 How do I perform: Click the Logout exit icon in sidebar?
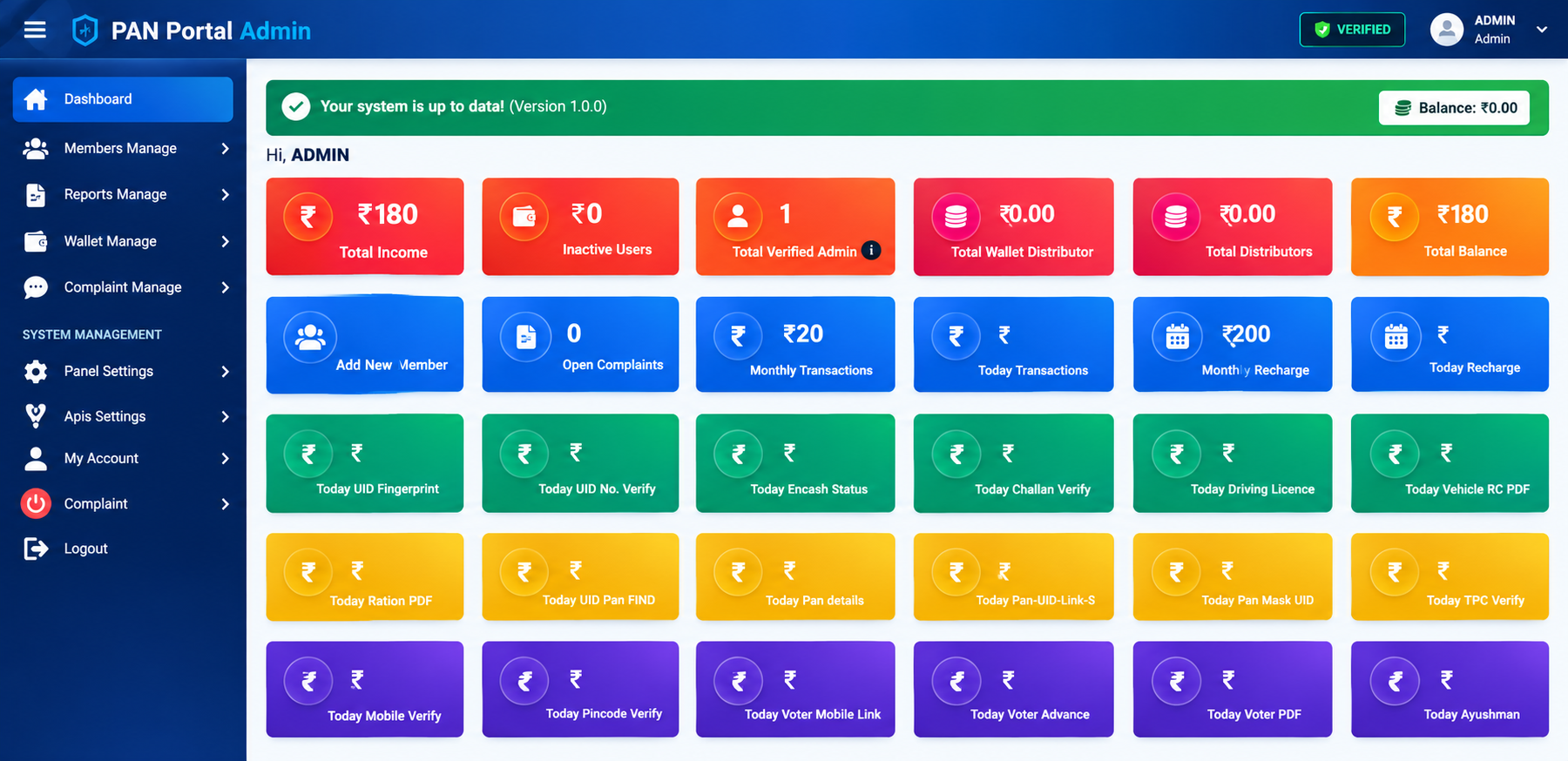click(36, 549)
